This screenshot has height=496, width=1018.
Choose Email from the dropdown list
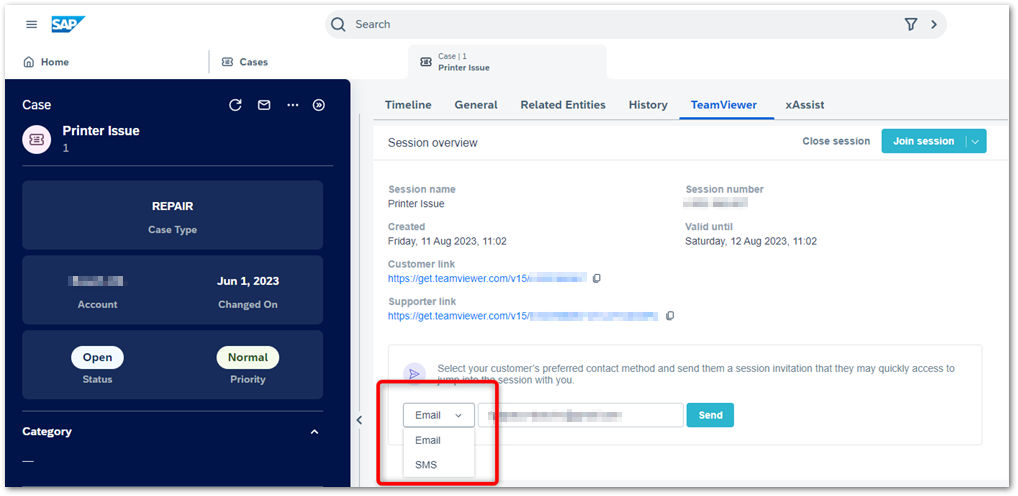439,440
